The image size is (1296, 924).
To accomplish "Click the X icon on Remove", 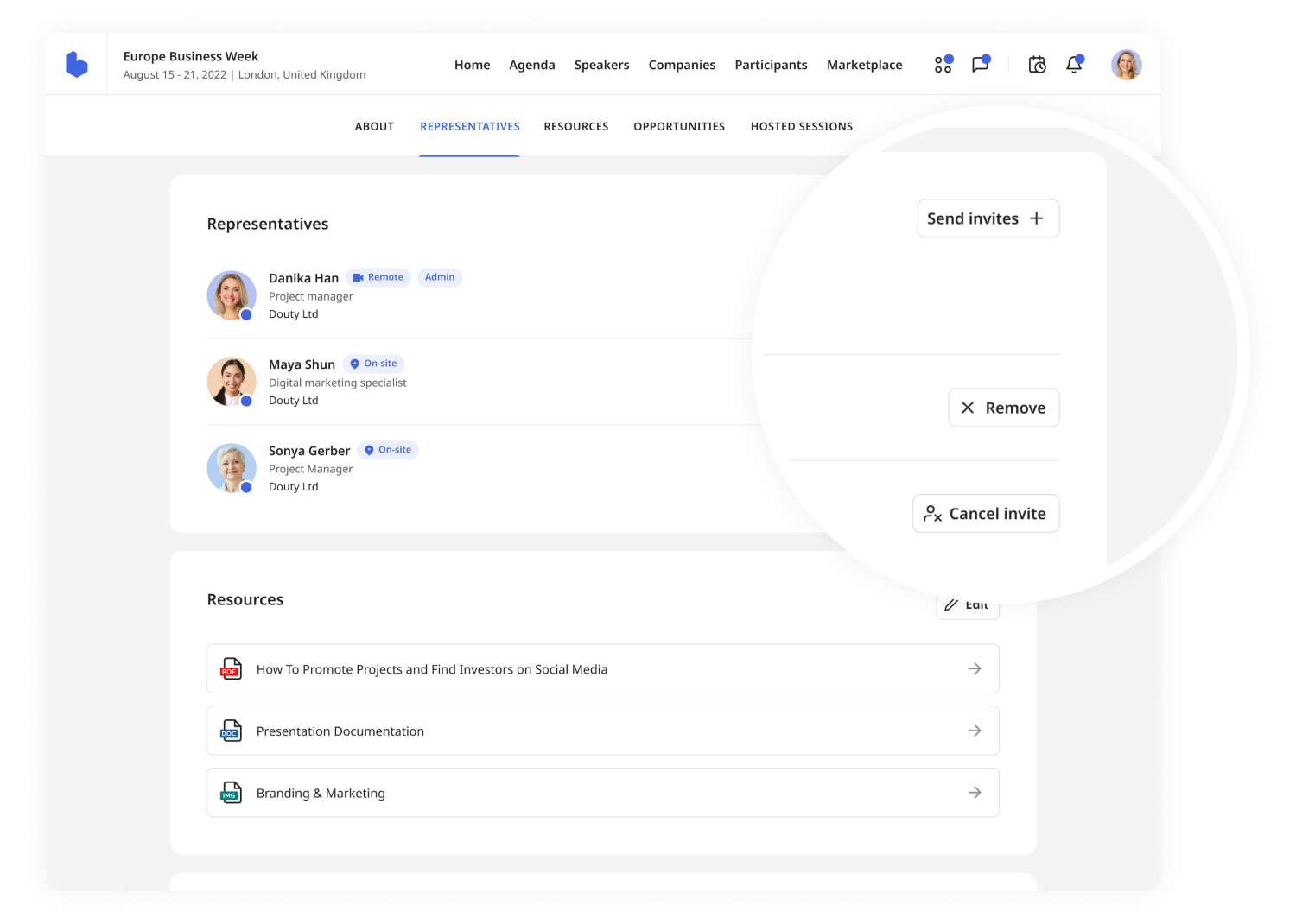I will coord(968,408).
